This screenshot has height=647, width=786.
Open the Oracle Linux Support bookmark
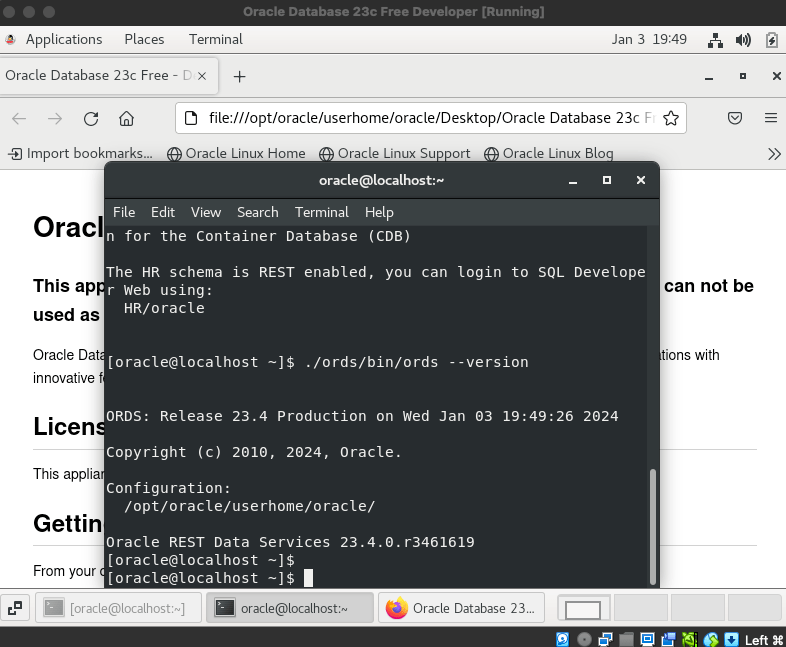tap(394, 153)
